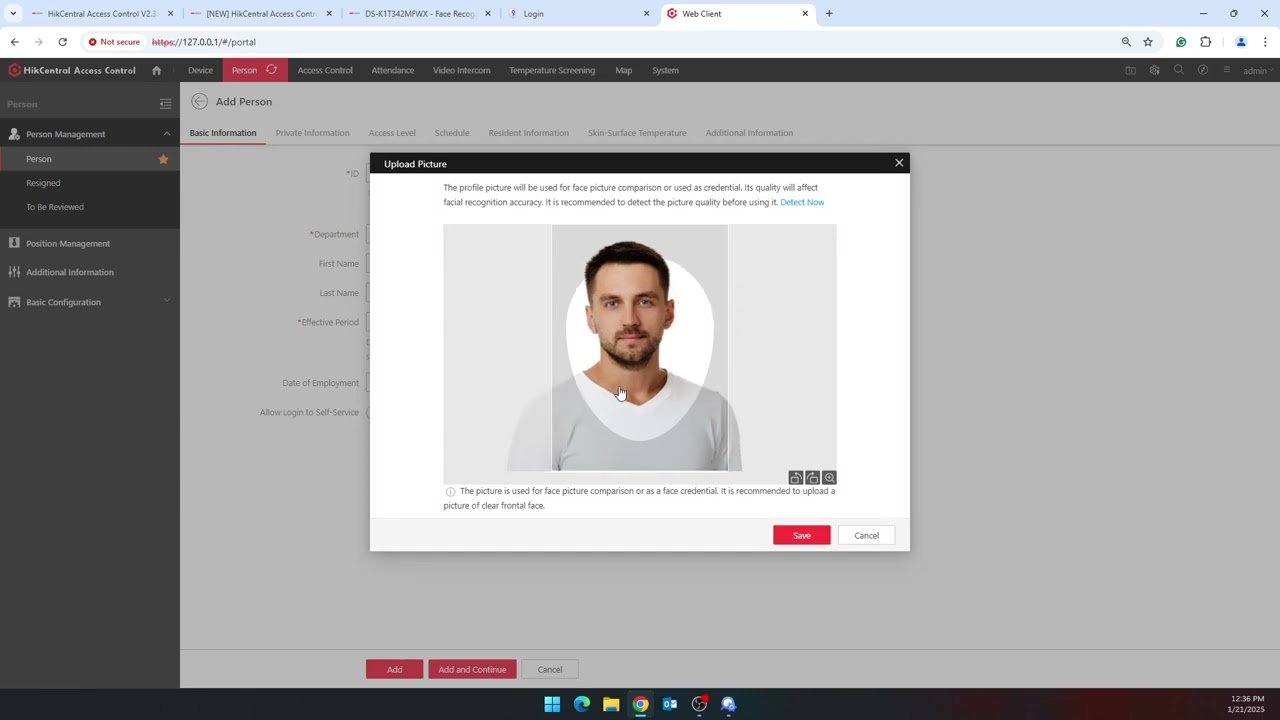Open the Device menu
The image size is (1280, 720).
point(200,70)
